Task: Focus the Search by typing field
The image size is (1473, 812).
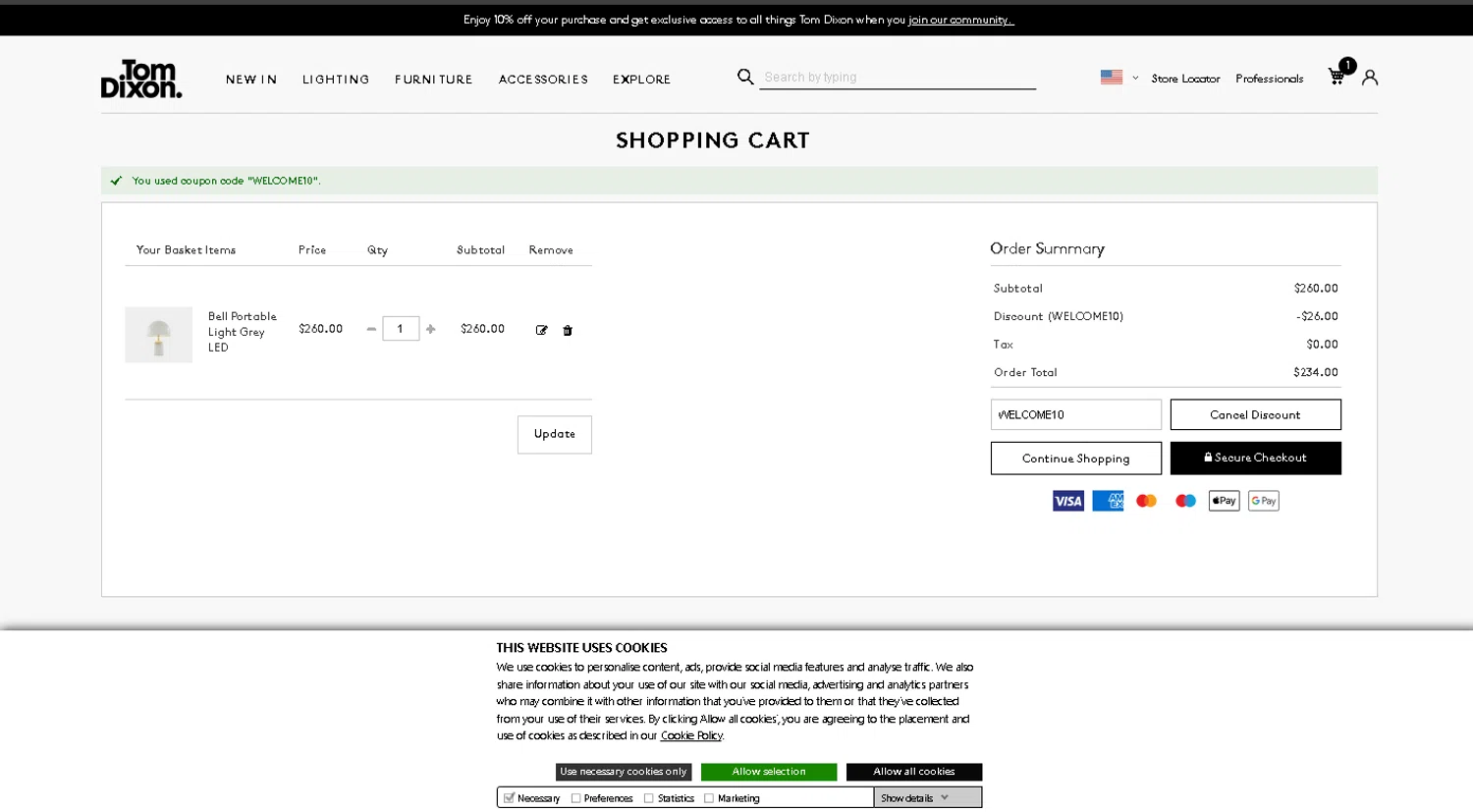Action: click(898, 77)
